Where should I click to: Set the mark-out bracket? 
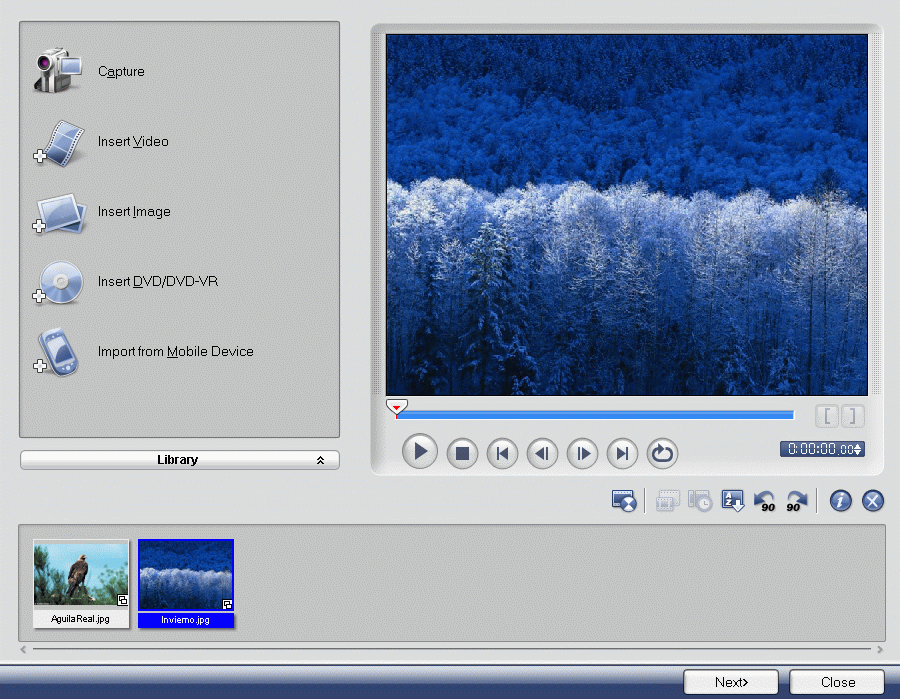click(852, 415)
